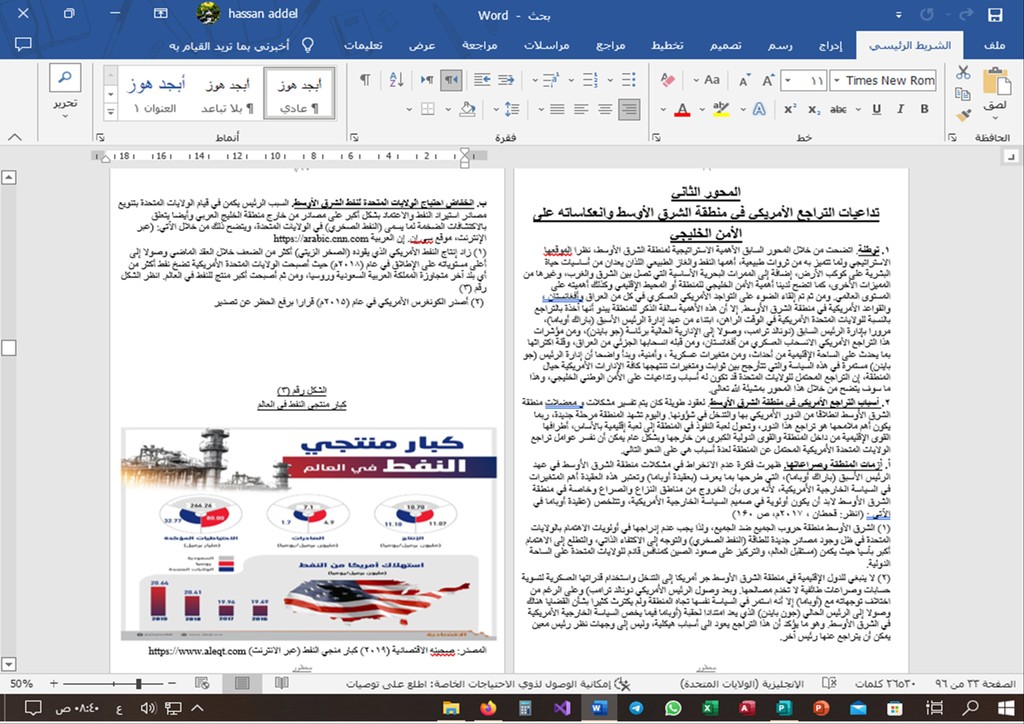Click the word count in the status bar
Image resolution: width=1024 pixels, height=724 pixels.
[x=885, y=684]
